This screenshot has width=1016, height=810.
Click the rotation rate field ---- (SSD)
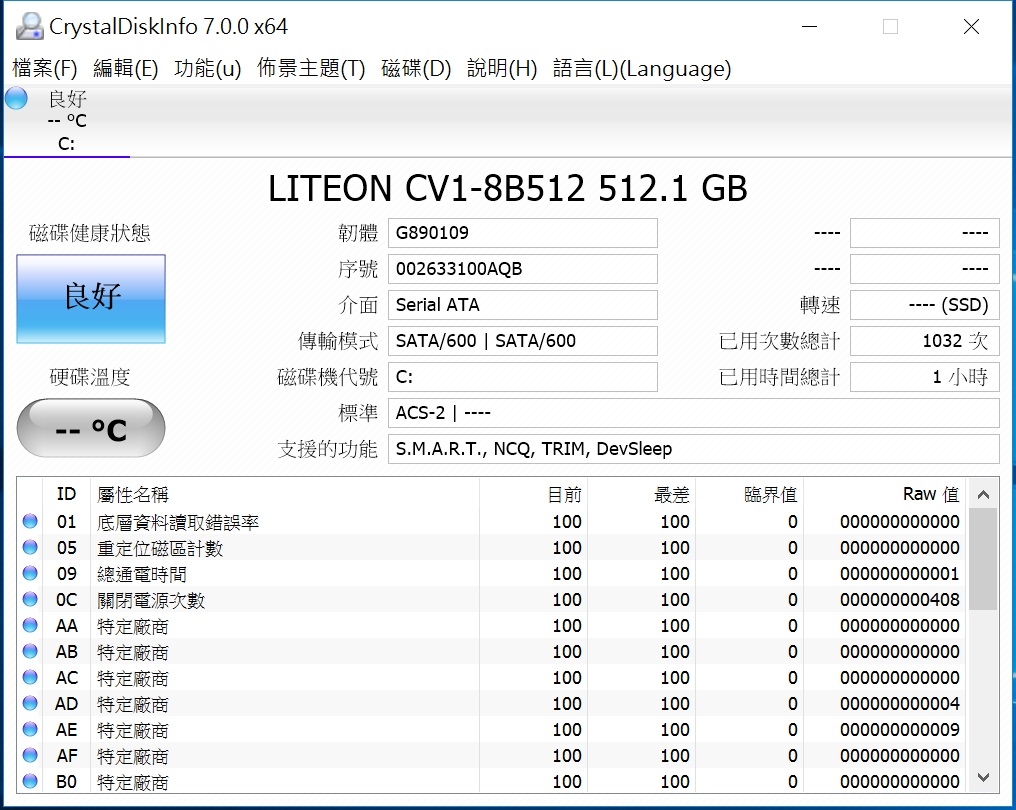(925, 305)
